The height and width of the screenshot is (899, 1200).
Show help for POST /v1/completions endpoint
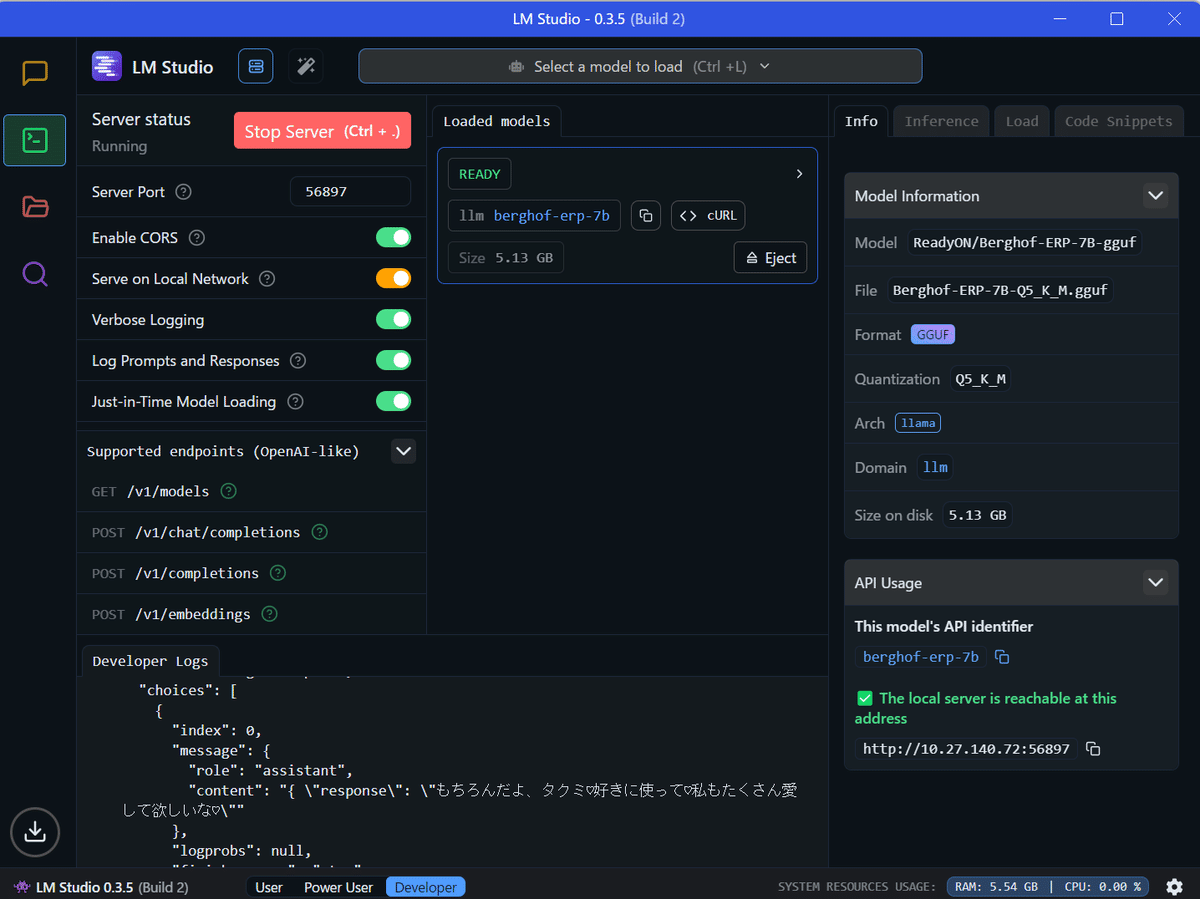[x=278, y=573]
